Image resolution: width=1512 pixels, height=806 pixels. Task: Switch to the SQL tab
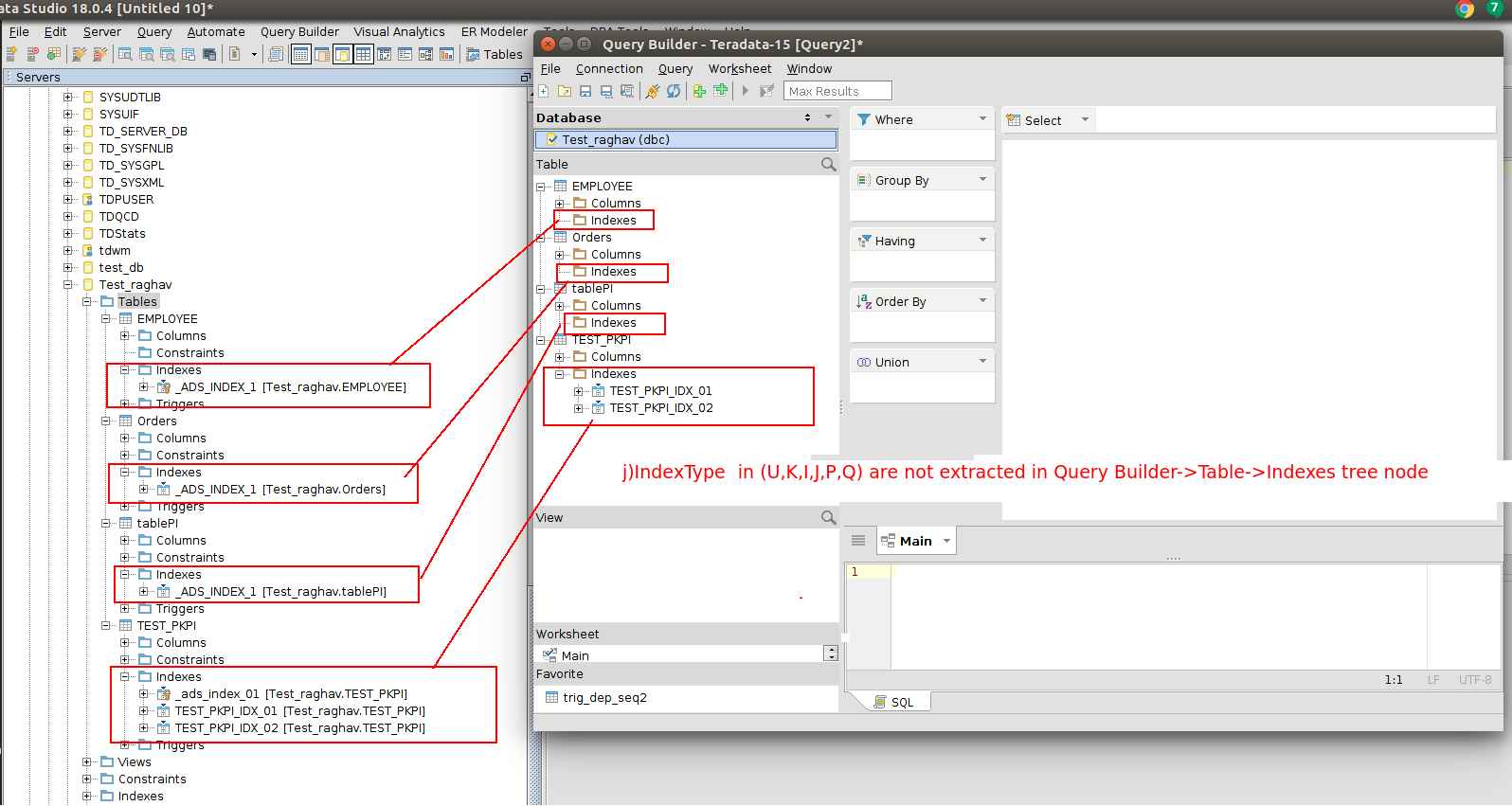click(x=894, y=702)
